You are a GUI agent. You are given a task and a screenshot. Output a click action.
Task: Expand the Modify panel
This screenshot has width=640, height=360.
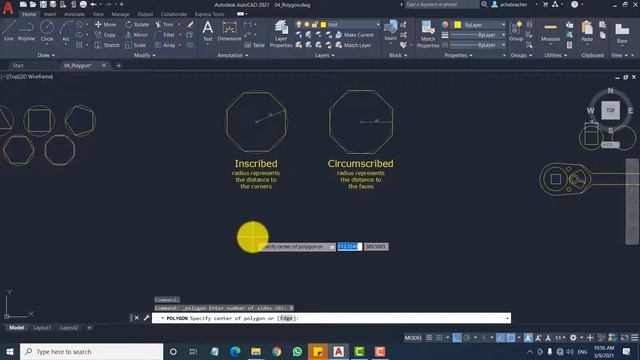click(x=144, y=55)
